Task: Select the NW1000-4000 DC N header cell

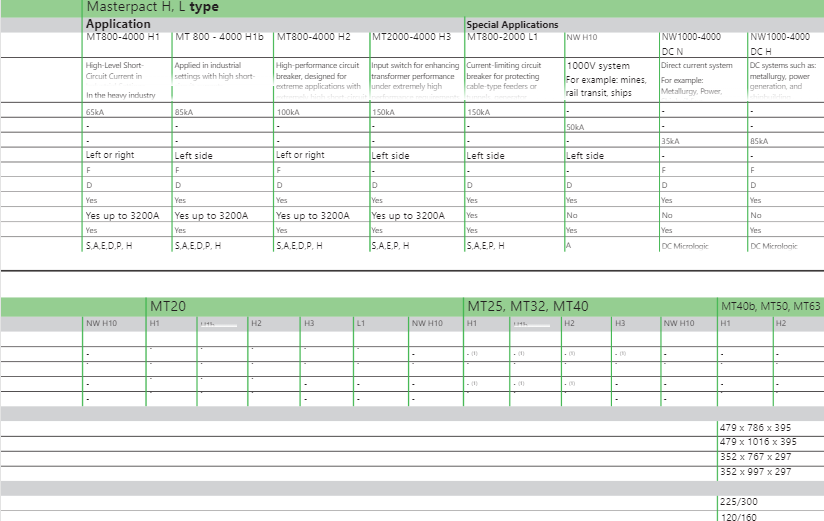Action: 691,43
